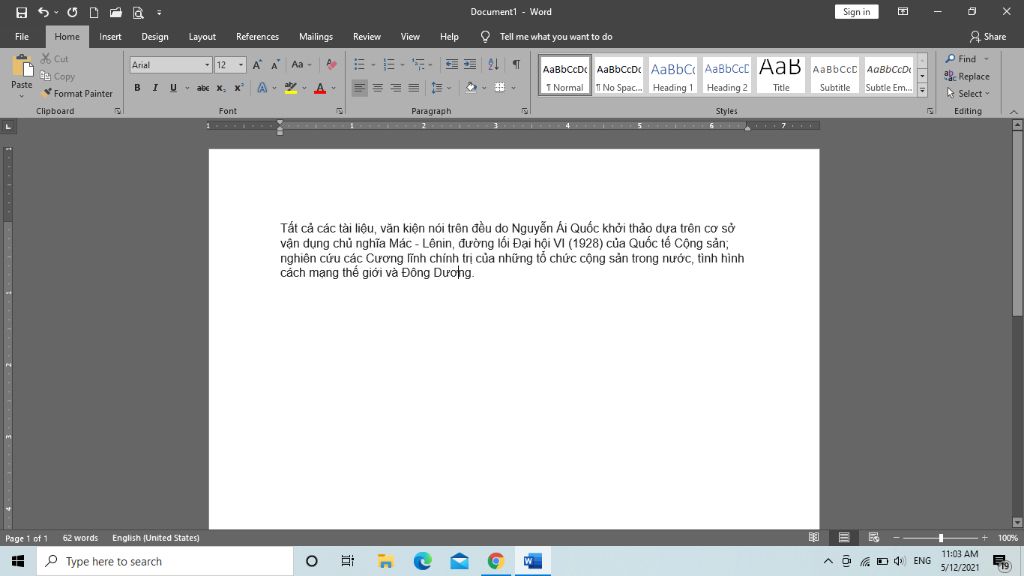
Task: Open File Explorer from the taskbar
Action: (x=385, y=561)
